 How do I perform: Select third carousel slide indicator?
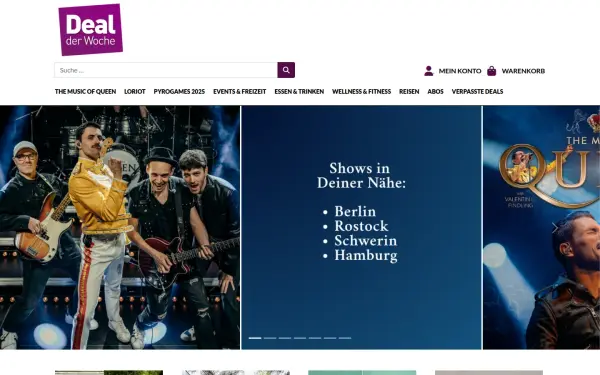tap(285, 338)
